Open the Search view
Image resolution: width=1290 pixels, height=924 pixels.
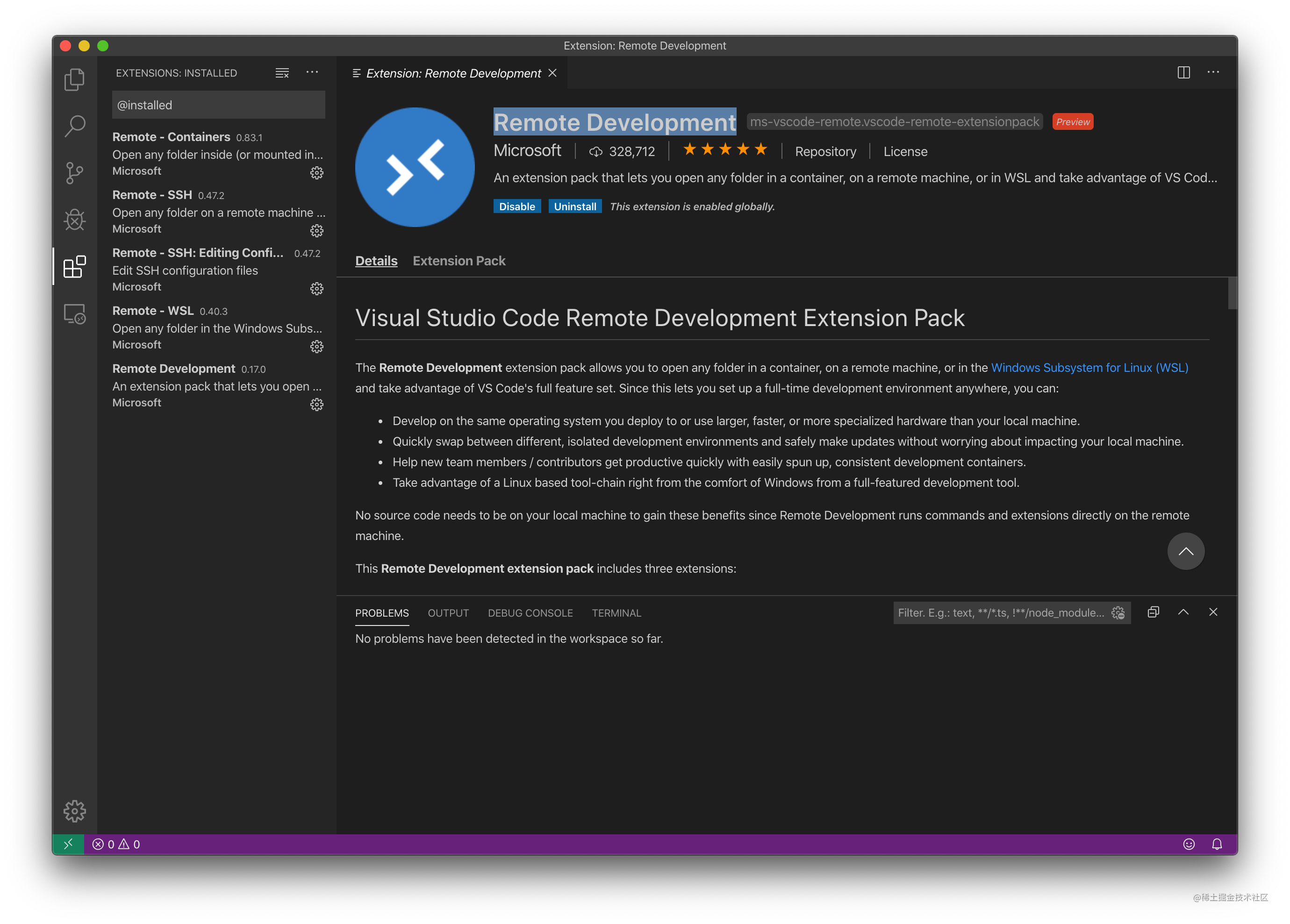pos(74,126)
